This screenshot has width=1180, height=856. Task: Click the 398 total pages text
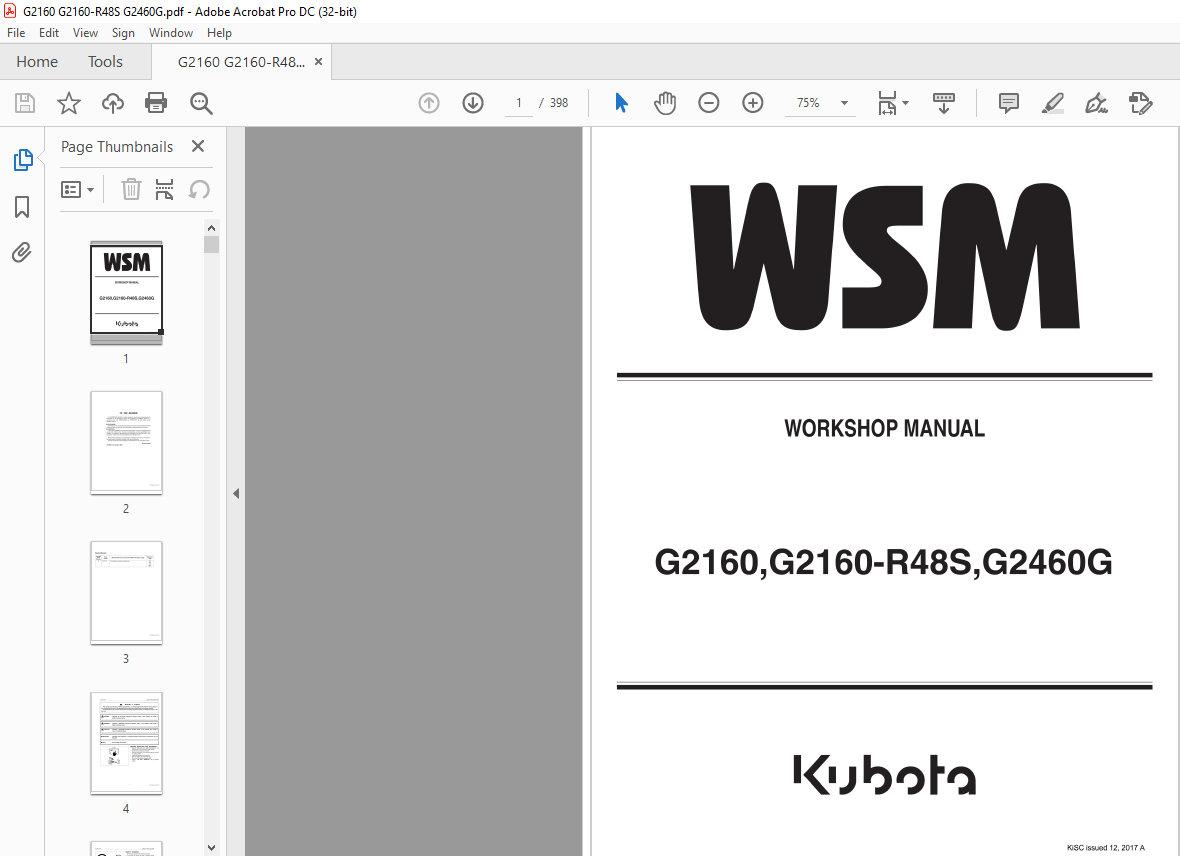tap(558, 103)
